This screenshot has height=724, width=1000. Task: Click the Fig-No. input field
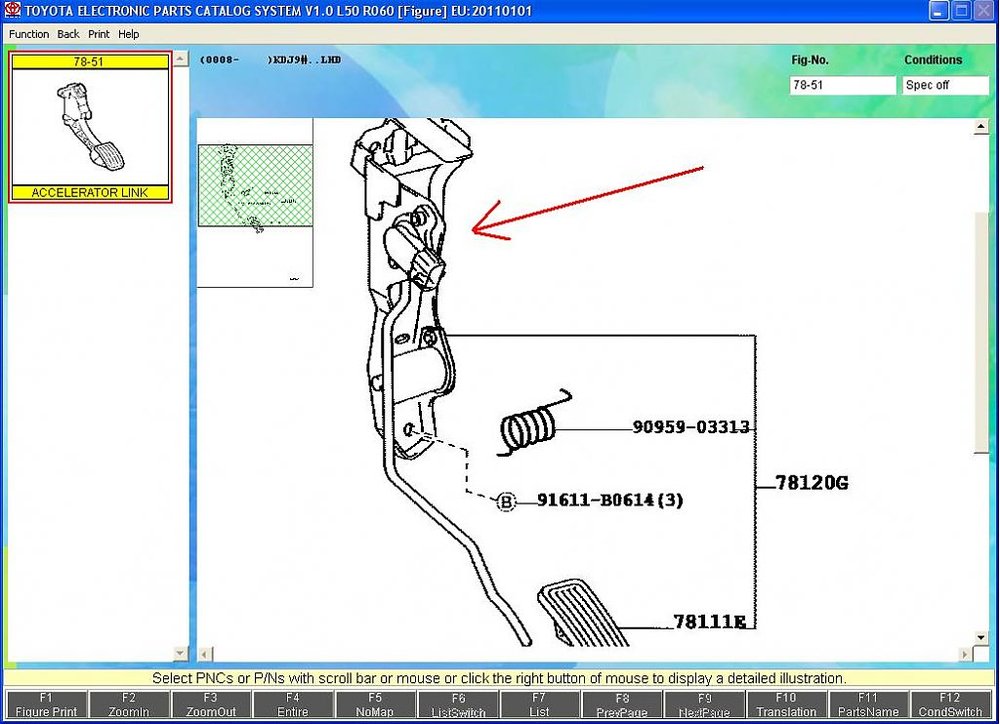click(x=842, y=85)
